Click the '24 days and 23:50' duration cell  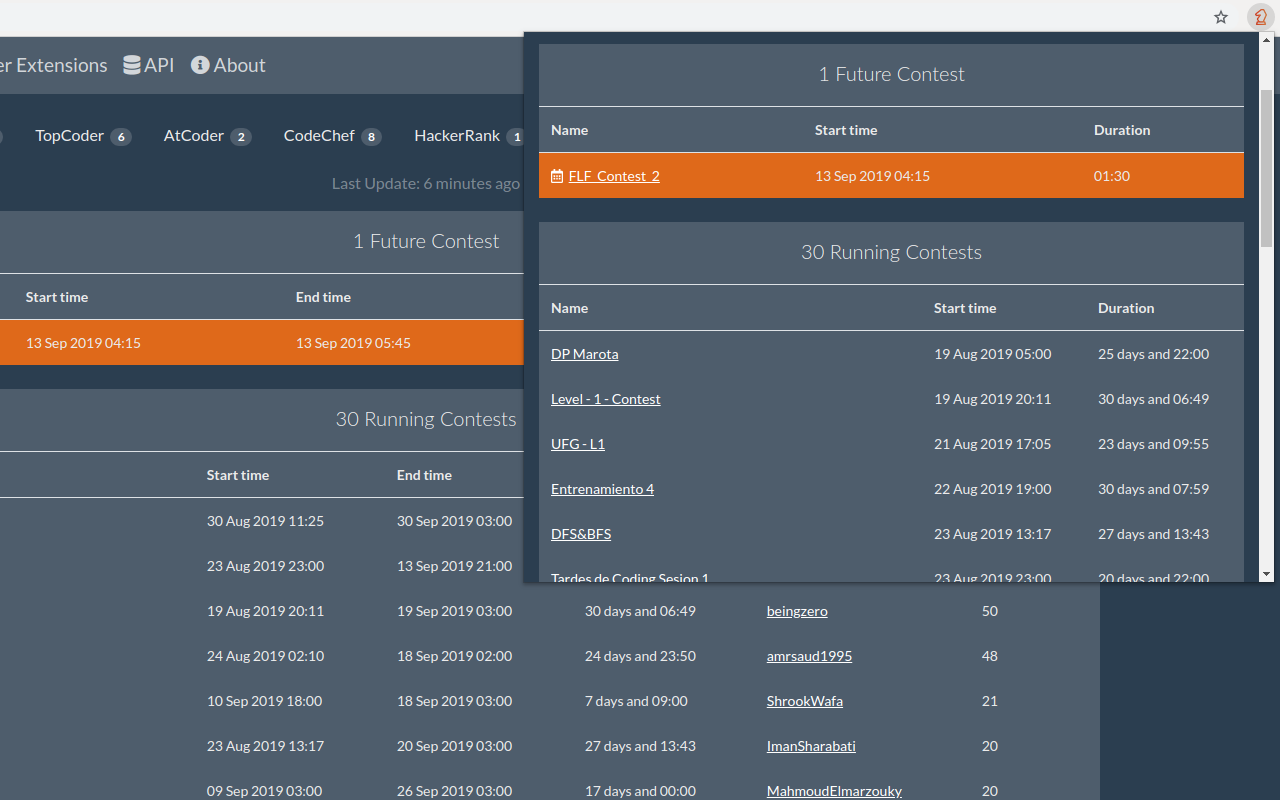pos(640,656)
